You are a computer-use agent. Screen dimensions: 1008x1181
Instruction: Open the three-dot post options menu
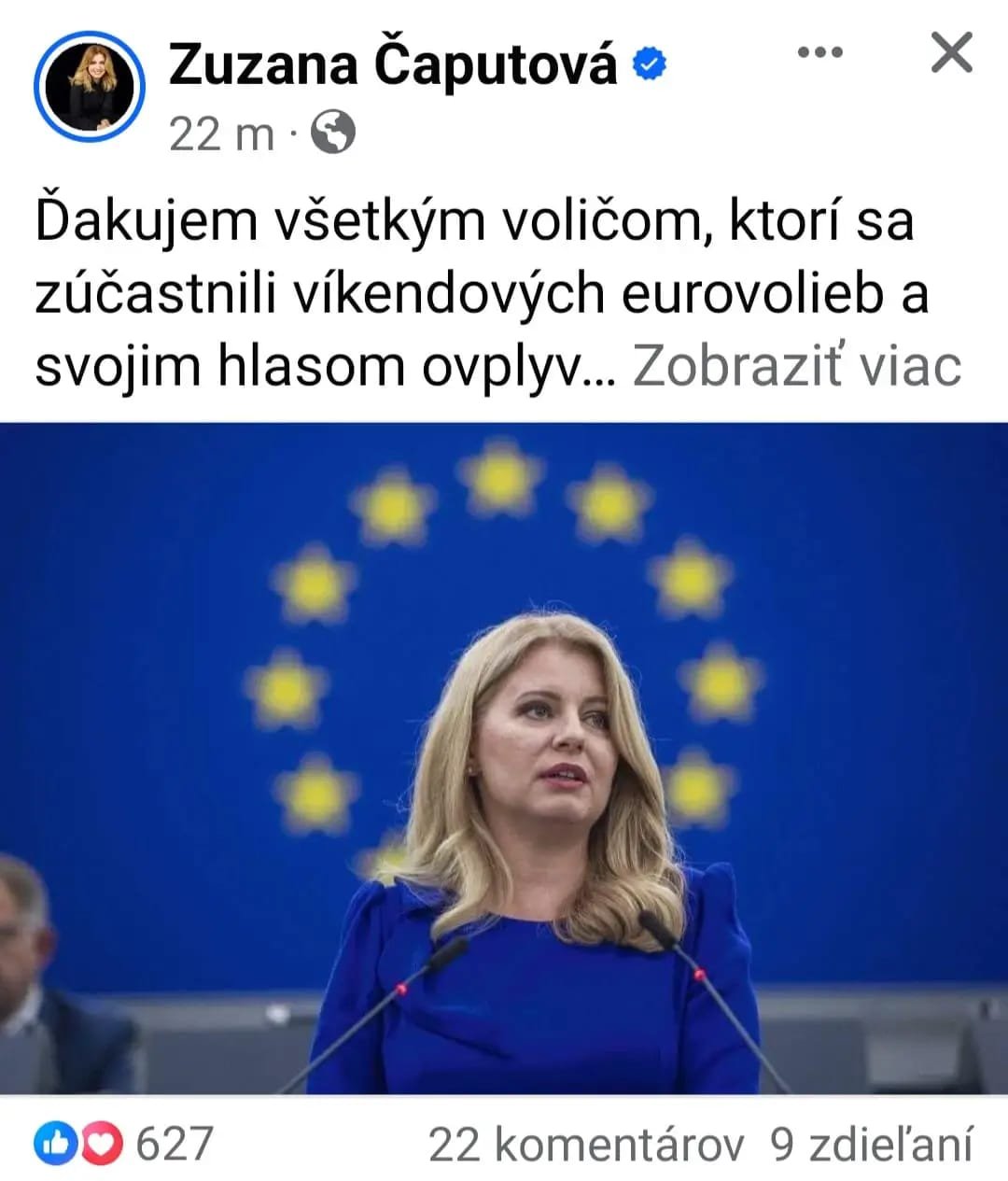[820, 53]
